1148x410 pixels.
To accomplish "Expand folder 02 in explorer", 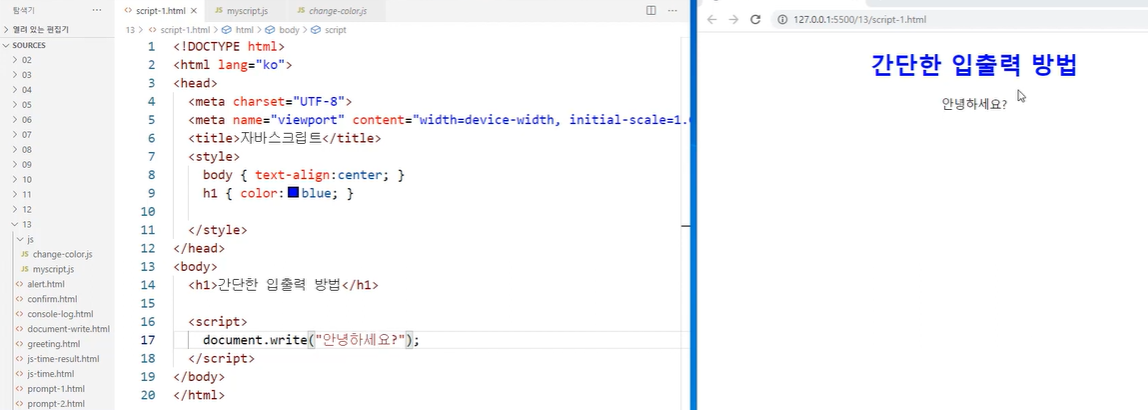I will 57,60.
